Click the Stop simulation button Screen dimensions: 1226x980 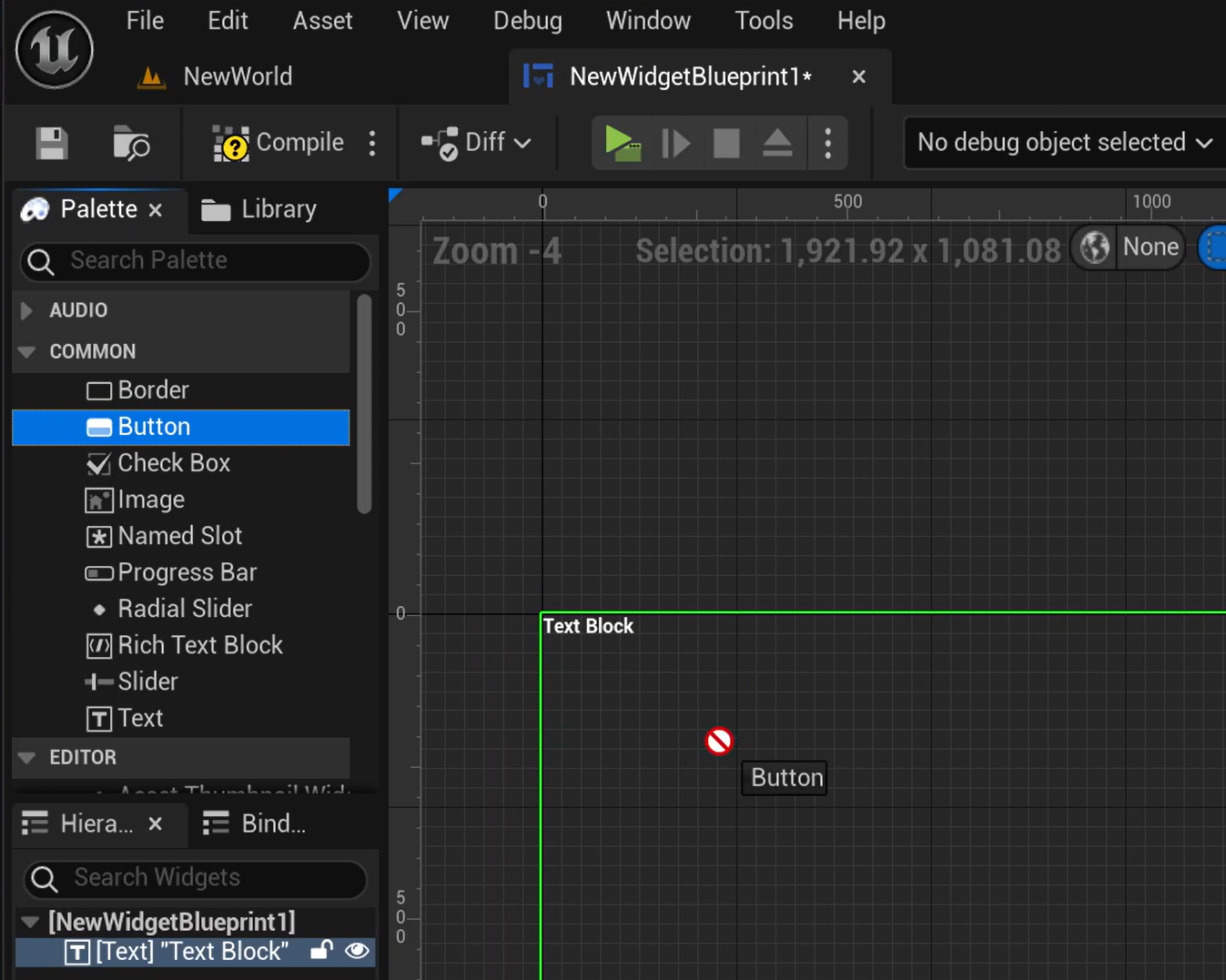point(726,143)
